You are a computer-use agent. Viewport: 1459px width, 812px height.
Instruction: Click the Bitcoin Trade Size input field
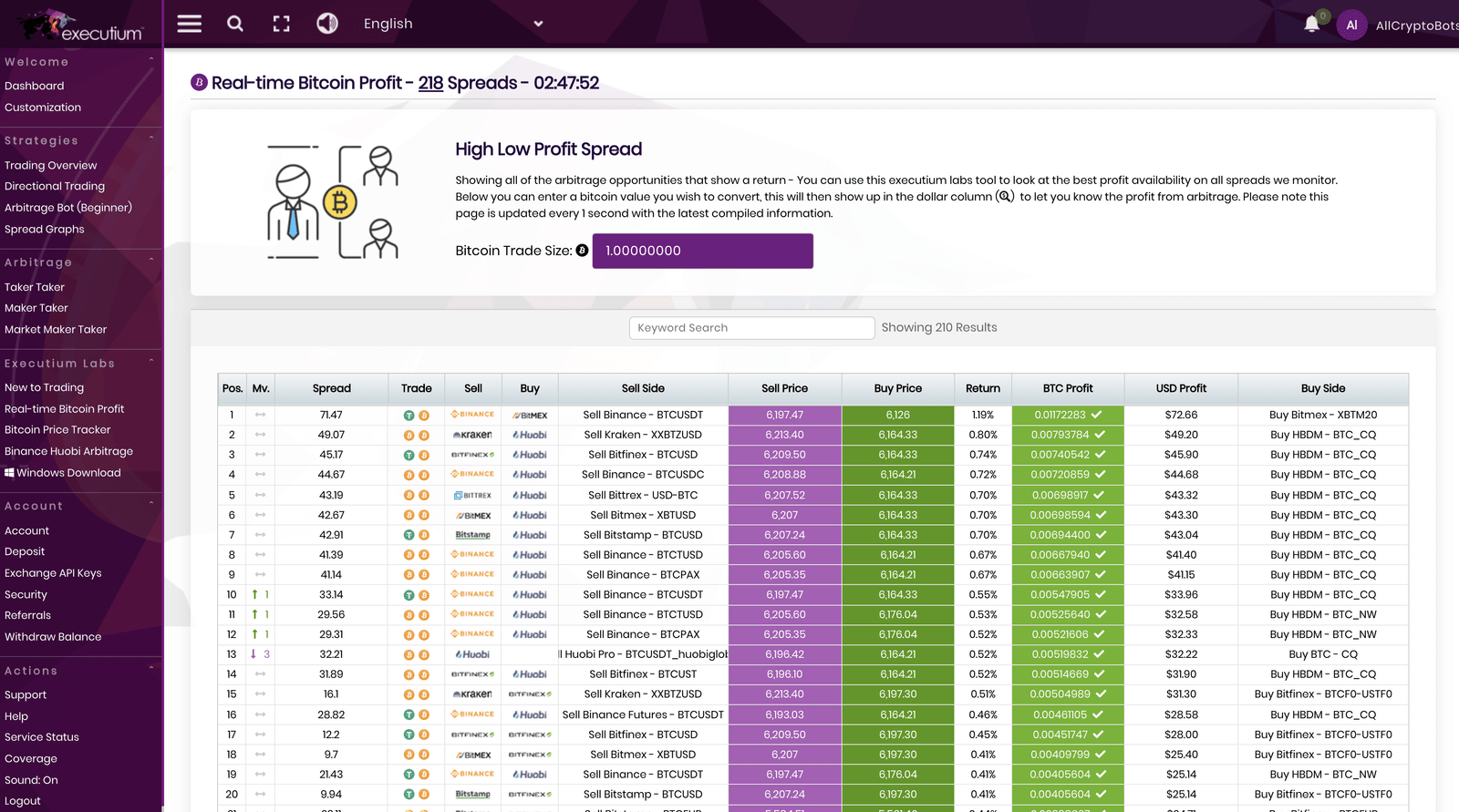(x=702, y=251)
